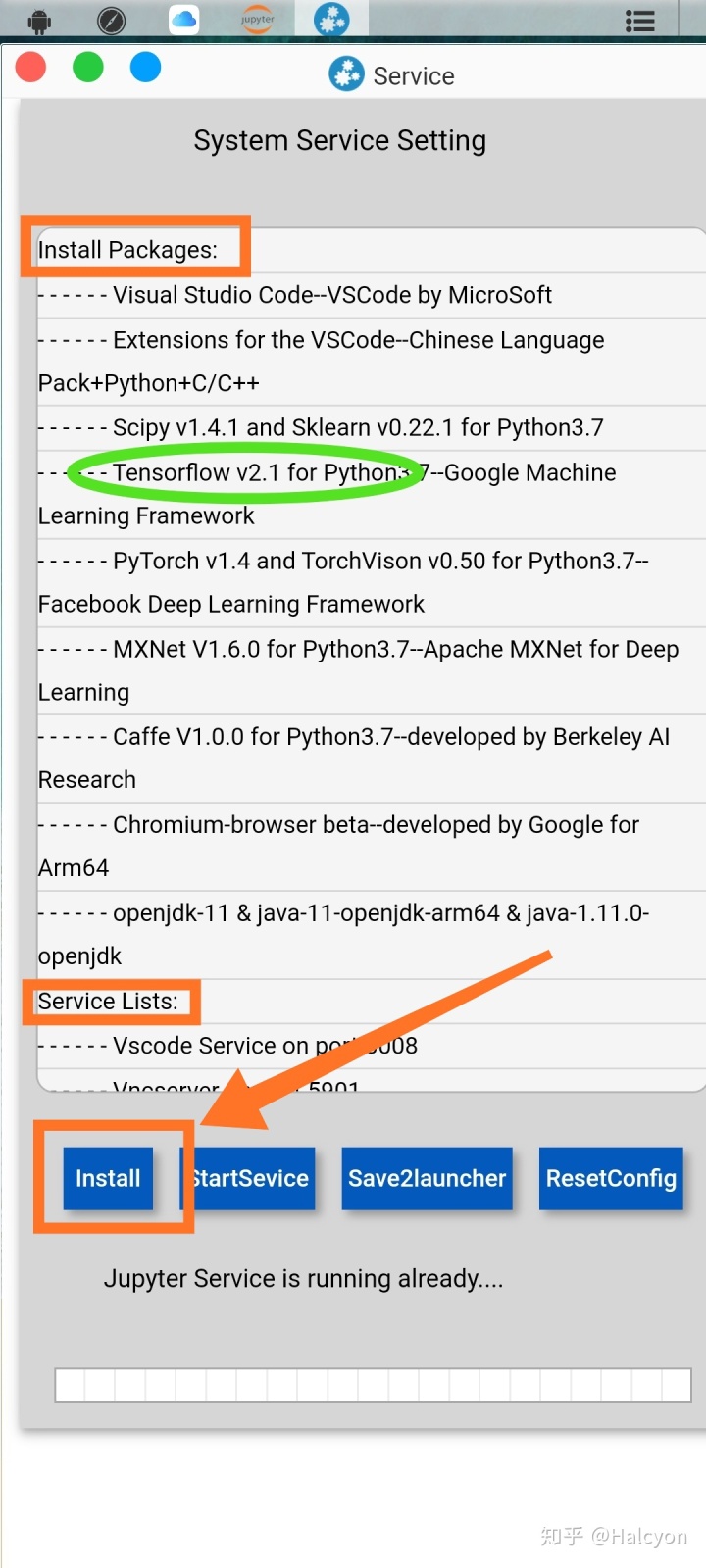706x1568 pixels.
Task: Click the ResetConfig button
Action: 611,1178
